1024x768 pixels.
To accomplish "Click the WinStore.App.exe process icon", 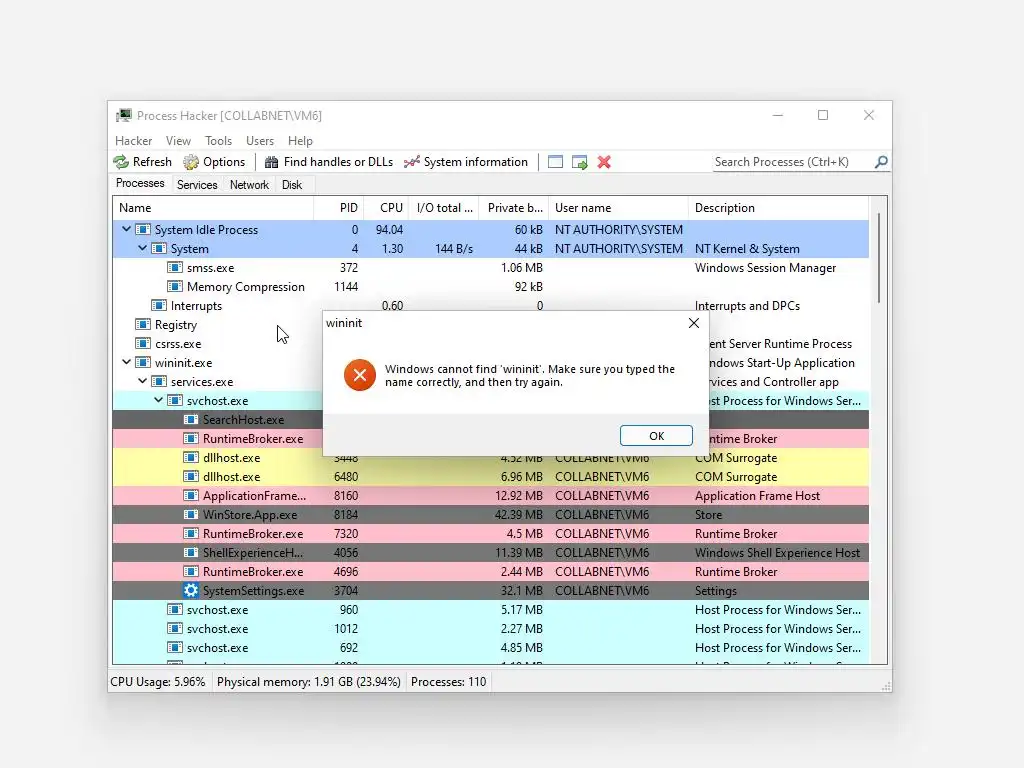I will click(191, 515).
